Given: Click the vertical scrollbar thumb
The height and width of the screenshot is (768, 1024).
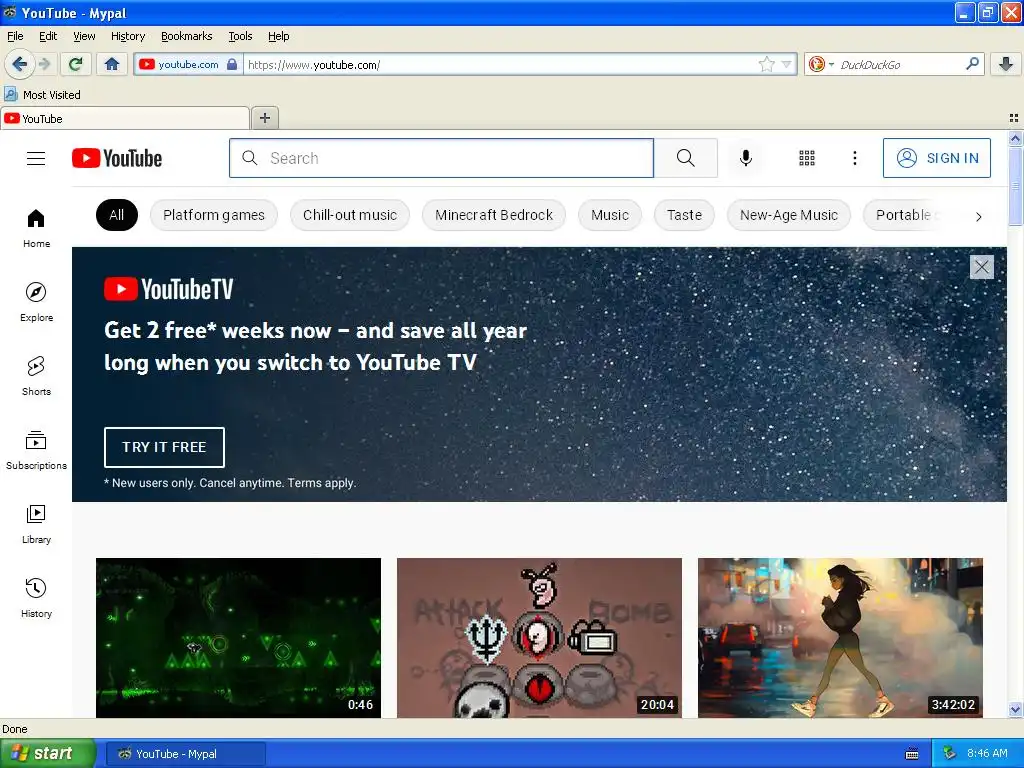Looking at the screenshot, I should pyautogui.click(x=1015, y=185).
